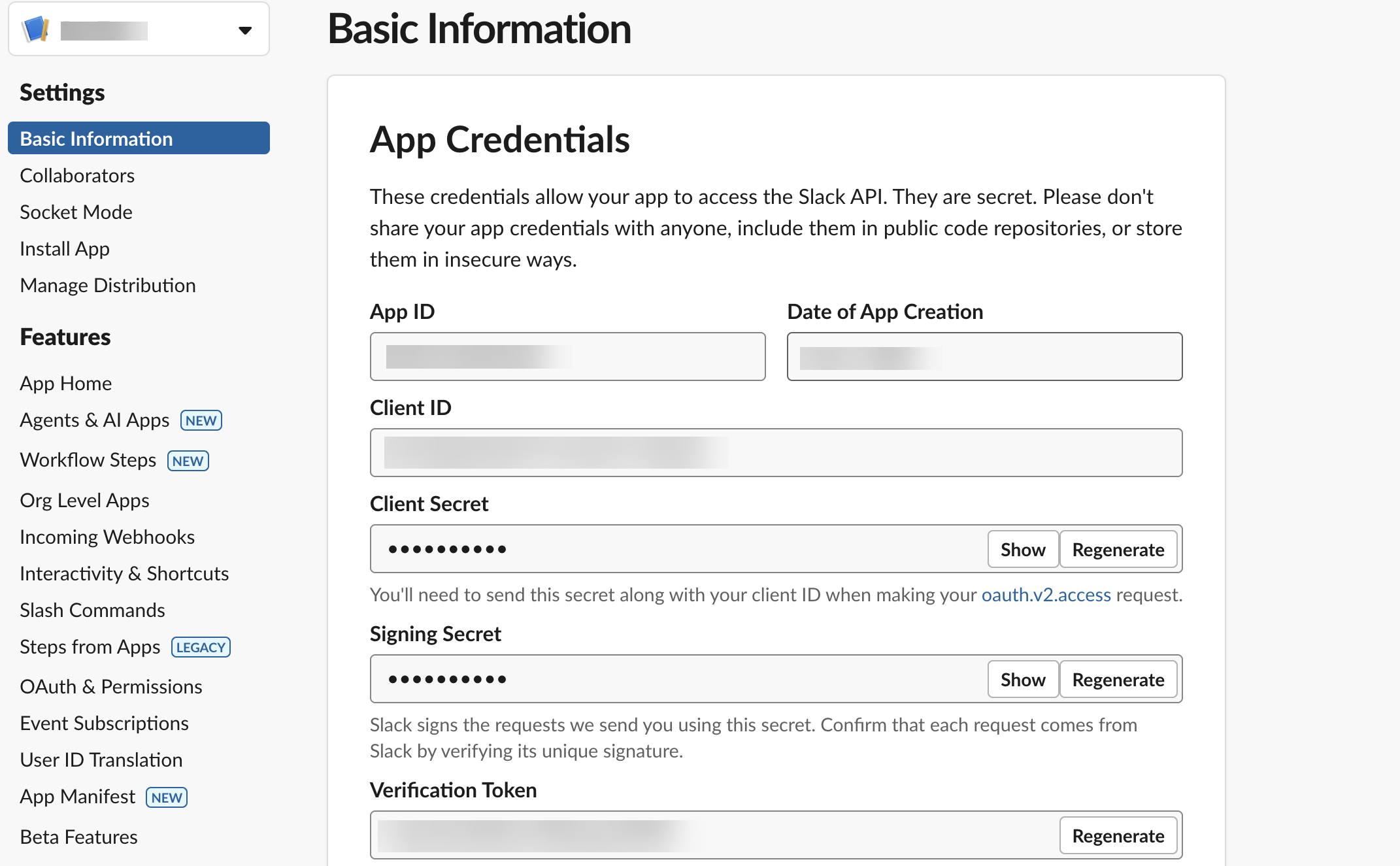1400x866 pixels.
Task: Click the Signing Secret label
Action: click(435, 633)
